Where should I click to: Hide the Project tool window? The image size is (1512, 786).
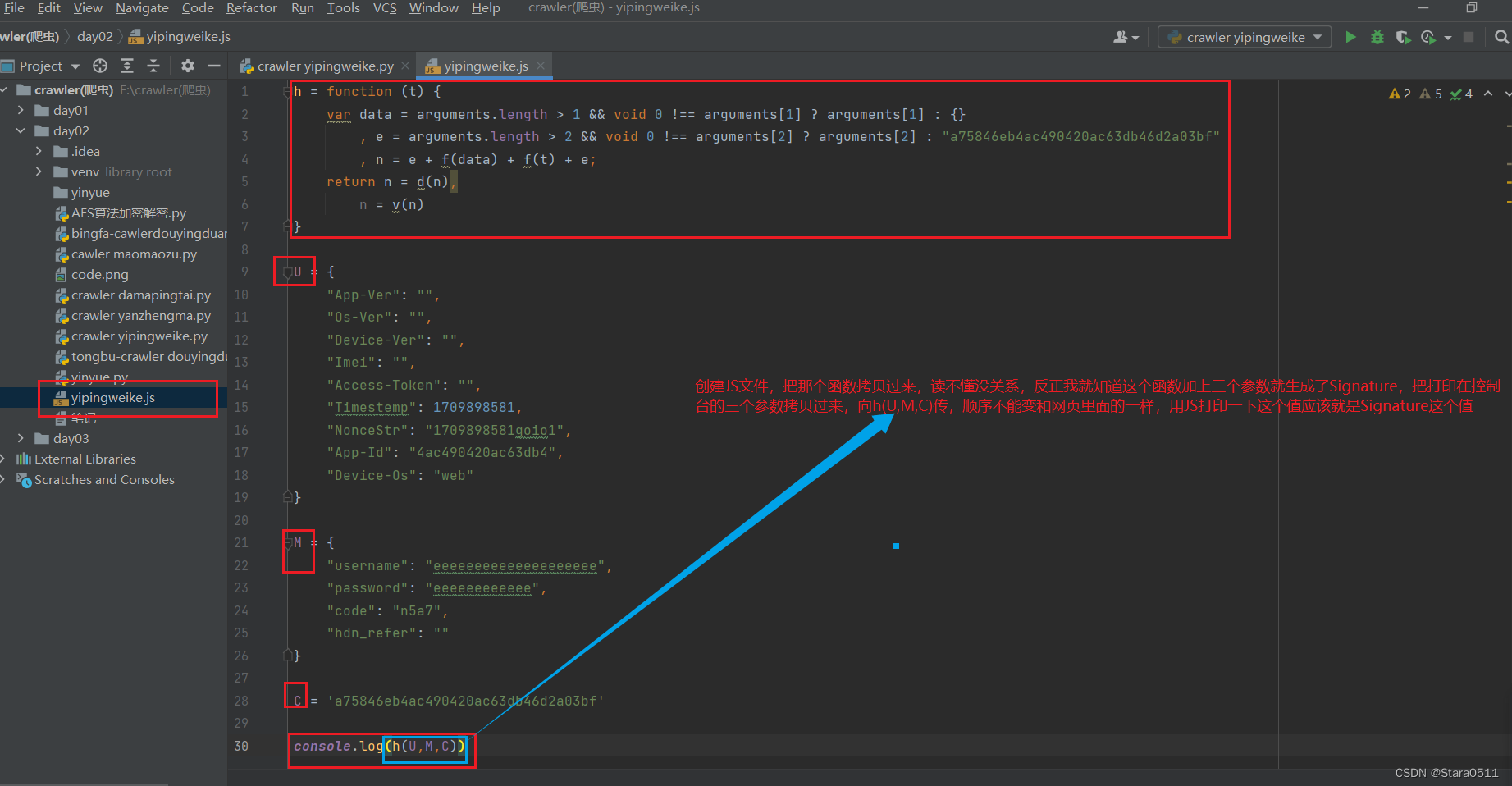coord(214,66)
